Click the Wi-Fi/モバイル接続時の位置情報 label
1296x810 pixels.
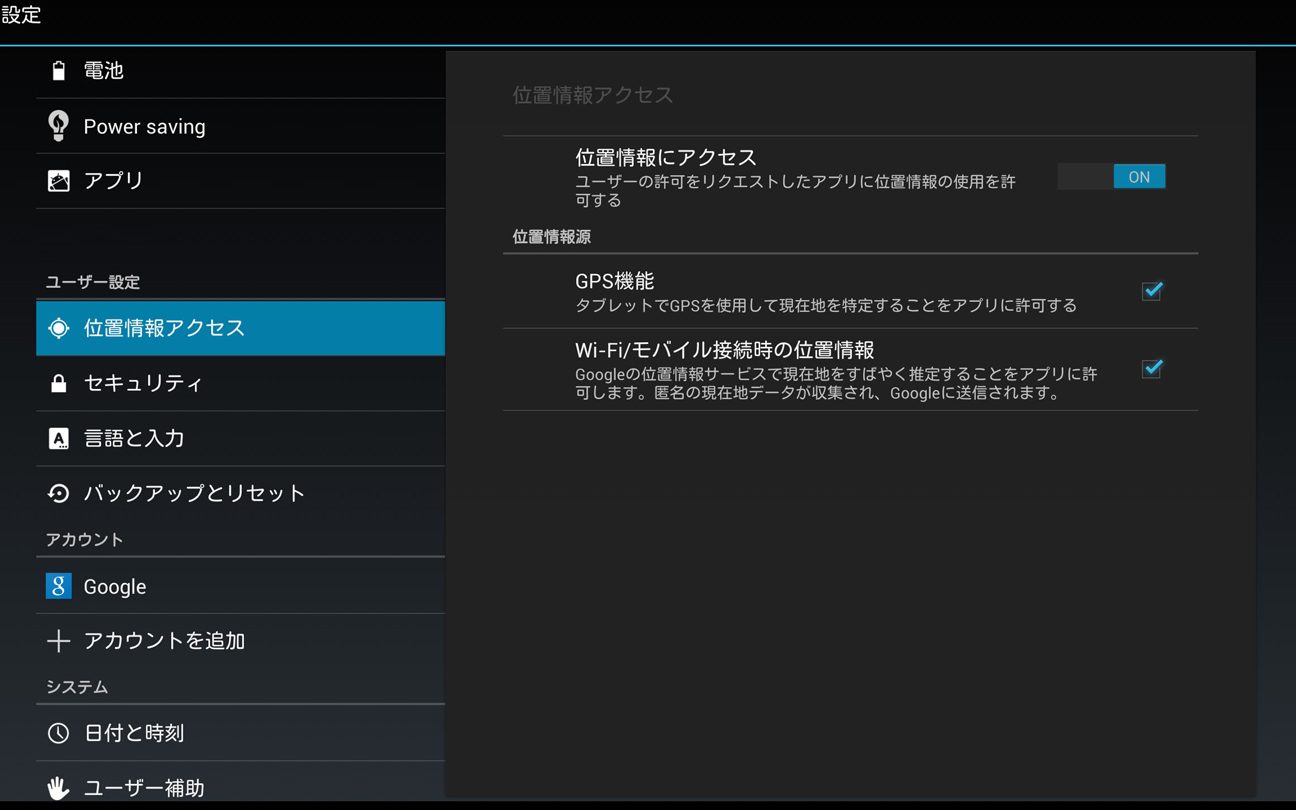(x=725, y=350)
